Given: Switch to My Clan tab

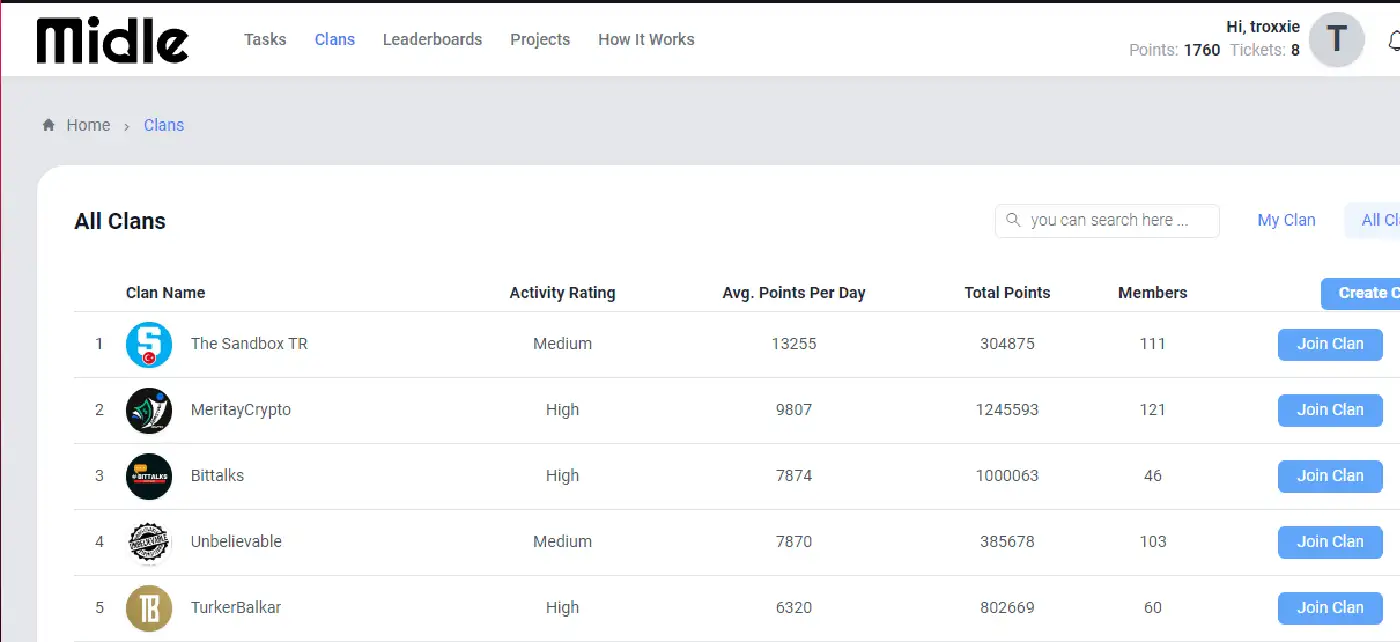Looking at the screenshot, I should coord(1286,220).
